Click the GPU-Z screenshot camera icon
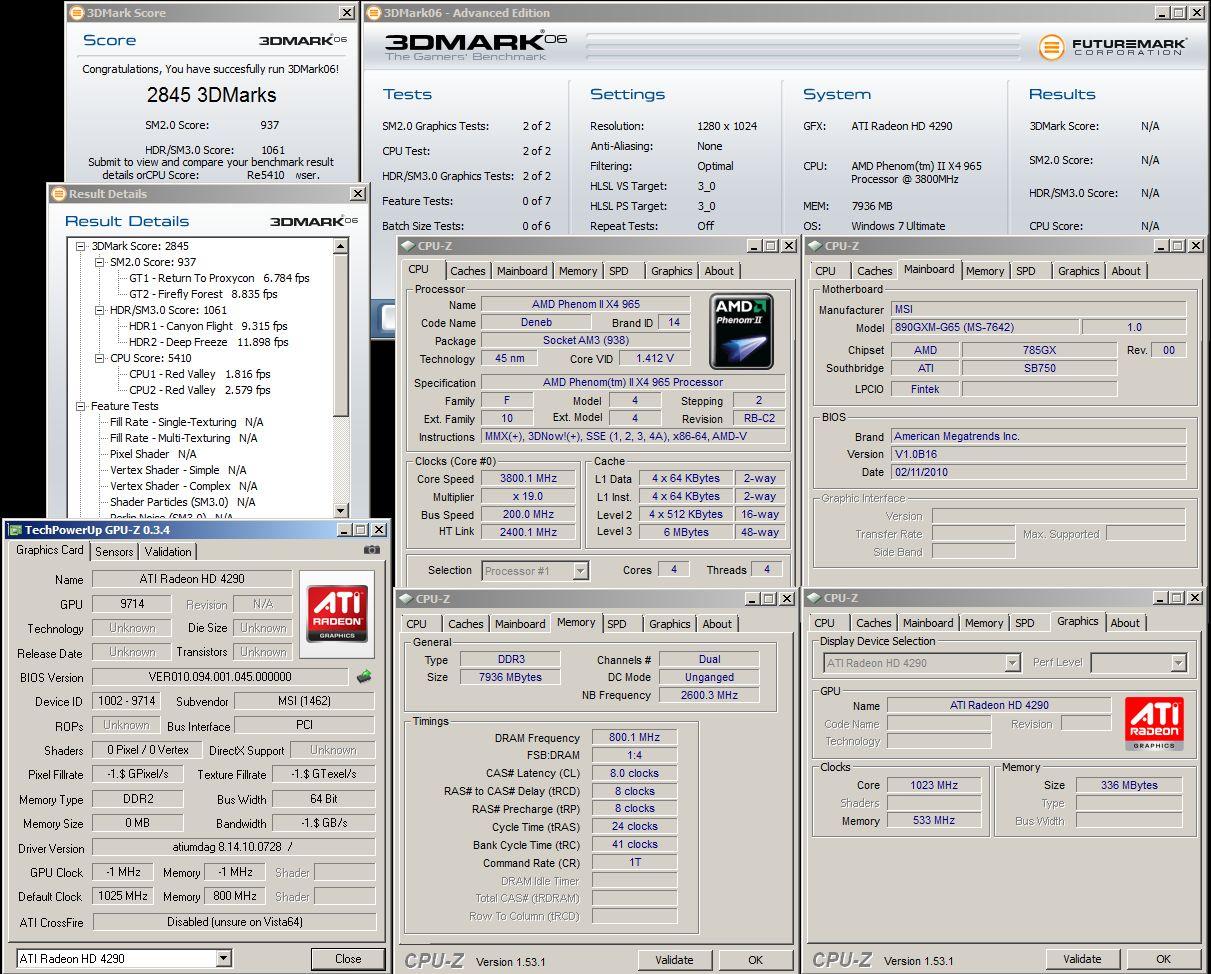Image resolution: width=1211 pixels, height=974 pixels. click(372, 550)
